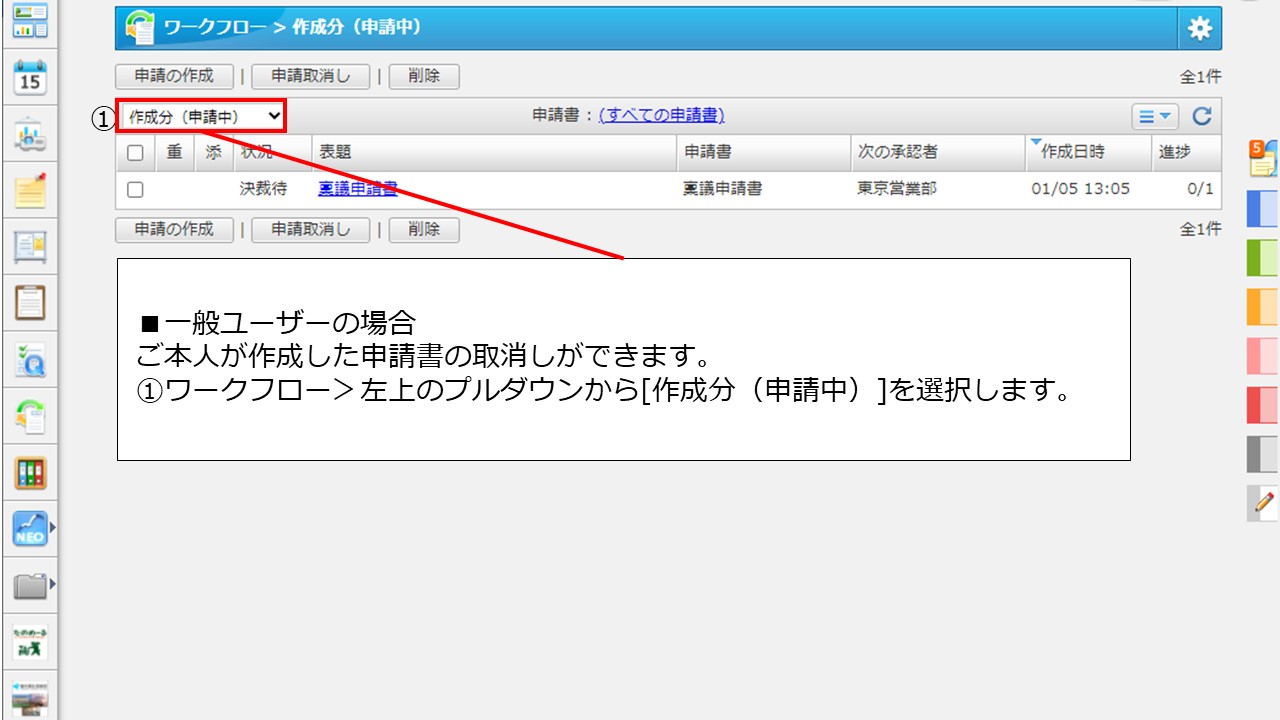Select the pencil edit icon on right edge
The image size is (1280, 720).
[x=1263, y=503]
